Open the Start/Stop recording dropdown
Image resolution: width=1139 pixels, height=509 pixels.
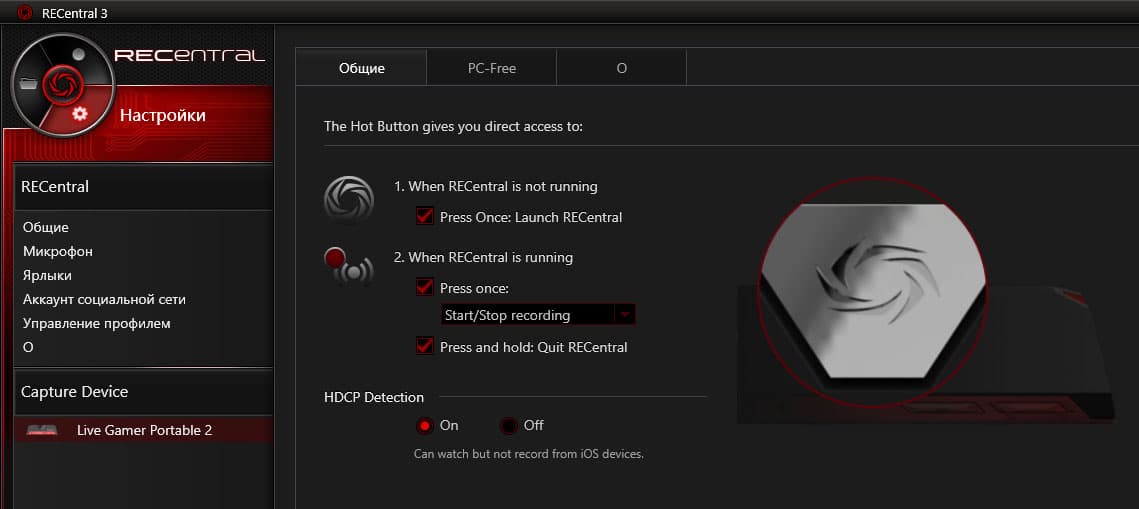click(x=538, y=315)
